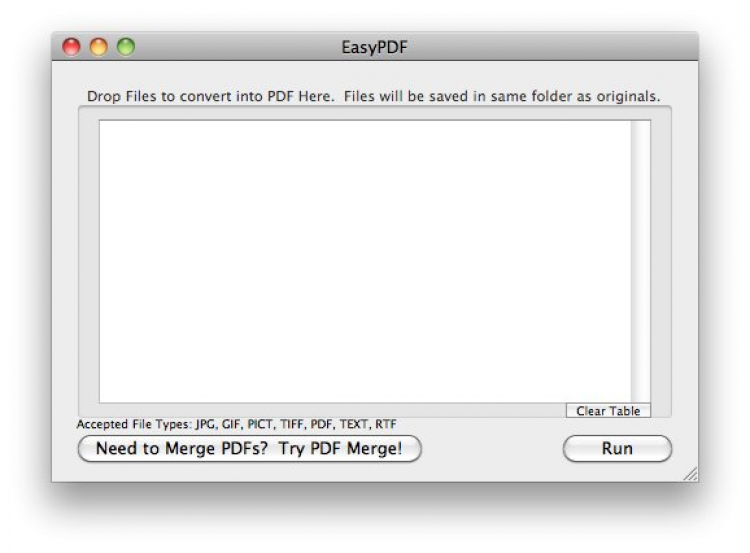
Task: Open the Try PDF Merge promotion button
Action: coord(249,449)
